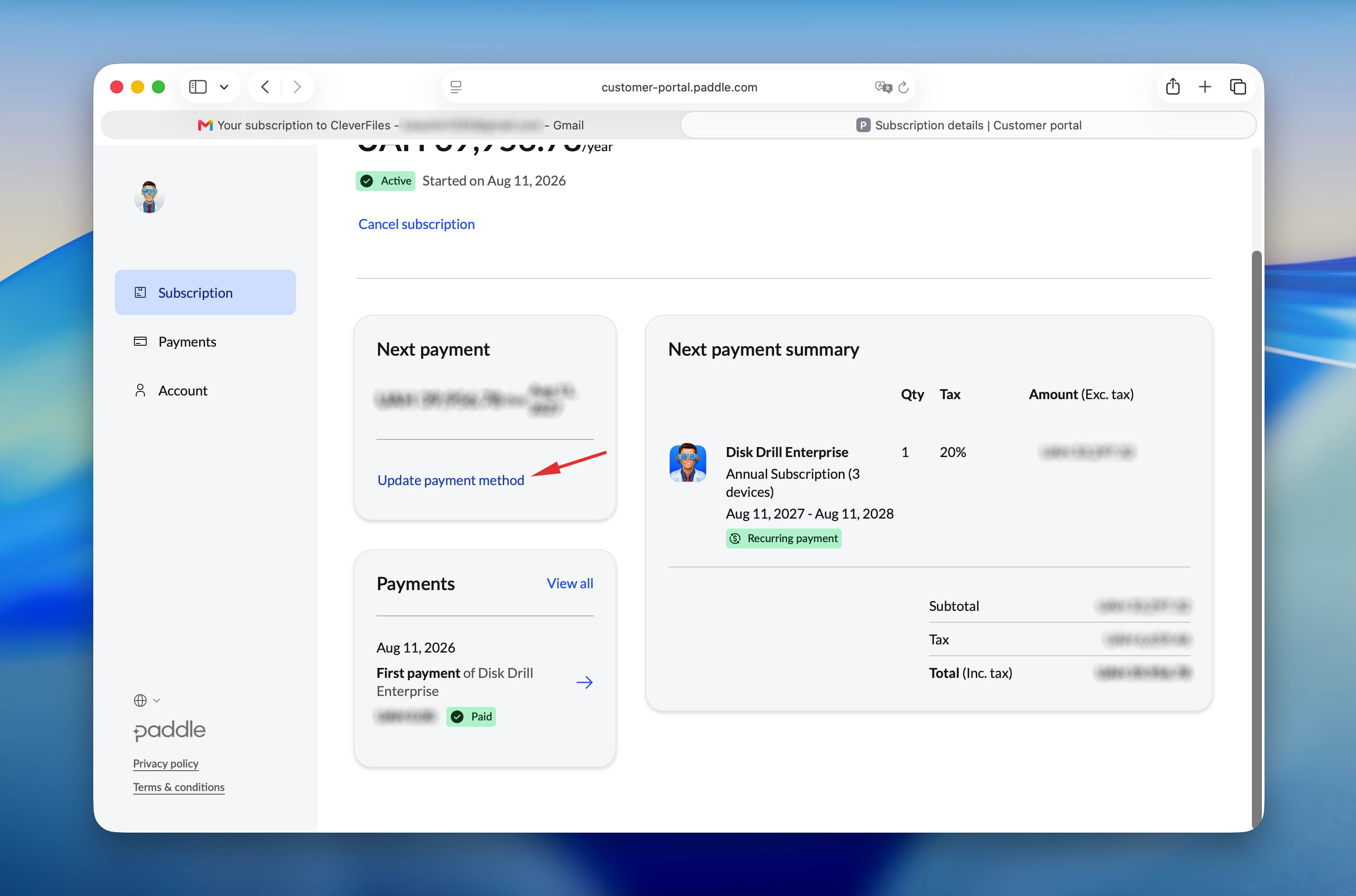The width and height of the screenshot is (1356, 896).
Task: Click the Paddle logo
Action: (x=169, y=730)
